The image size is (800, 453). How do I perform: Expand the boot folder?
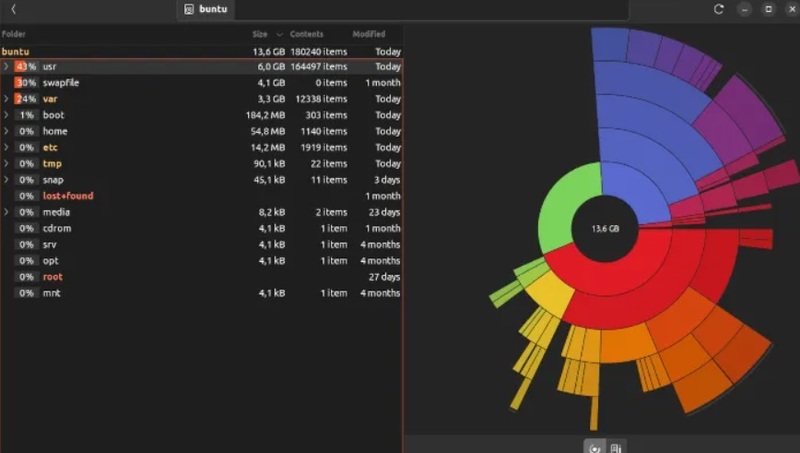(6, 115)
